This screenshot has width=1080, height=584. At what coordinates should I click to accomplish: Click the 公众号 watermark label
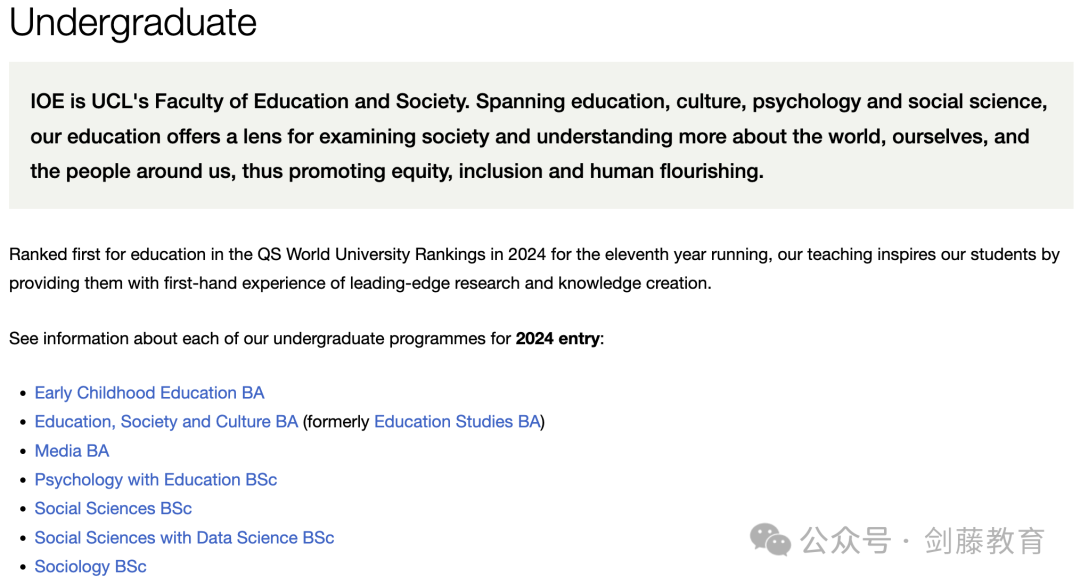pyautogui.click(x=845, y=541)
